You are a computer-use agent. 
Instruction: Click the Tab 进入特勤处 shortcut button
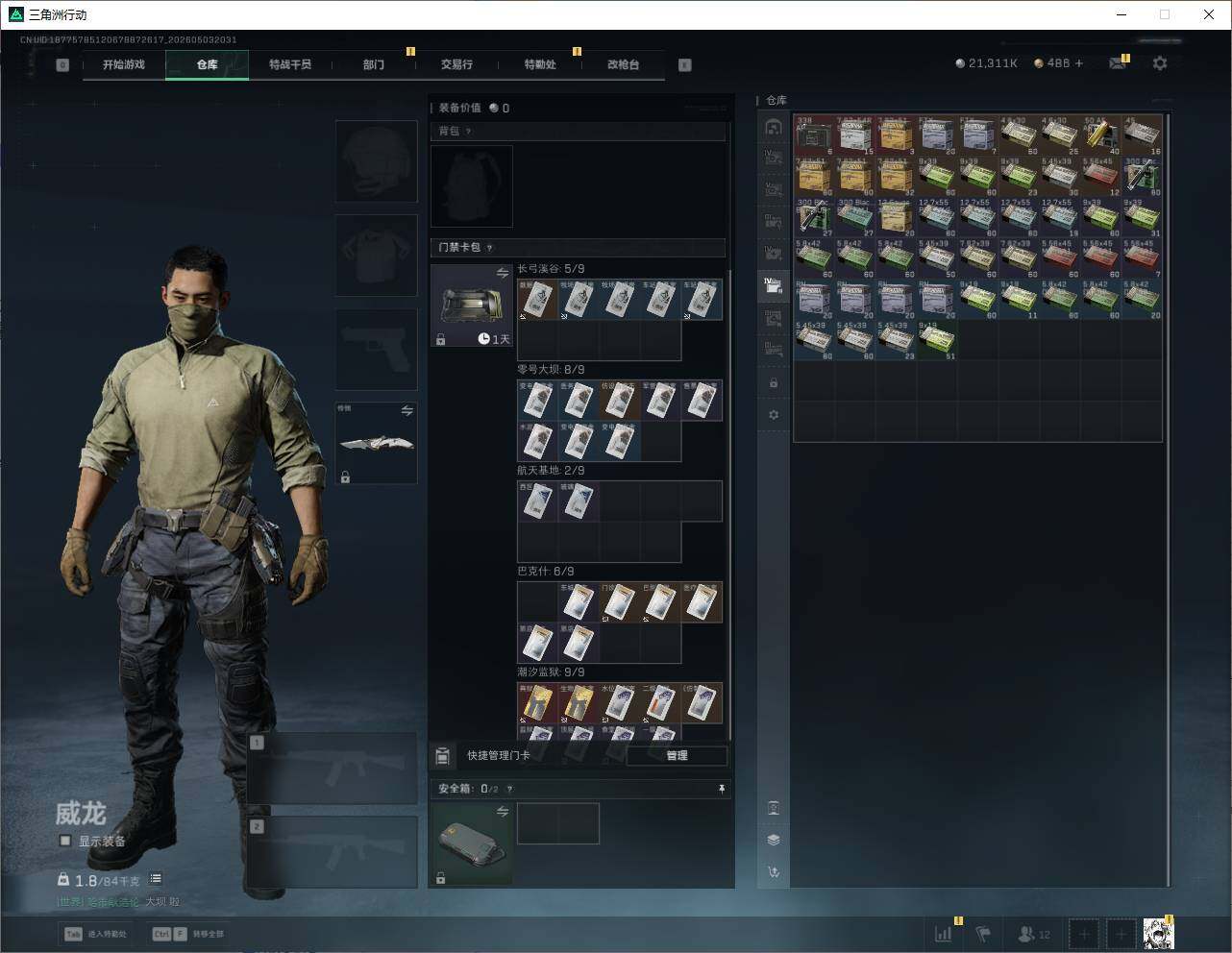pos(95,934)
